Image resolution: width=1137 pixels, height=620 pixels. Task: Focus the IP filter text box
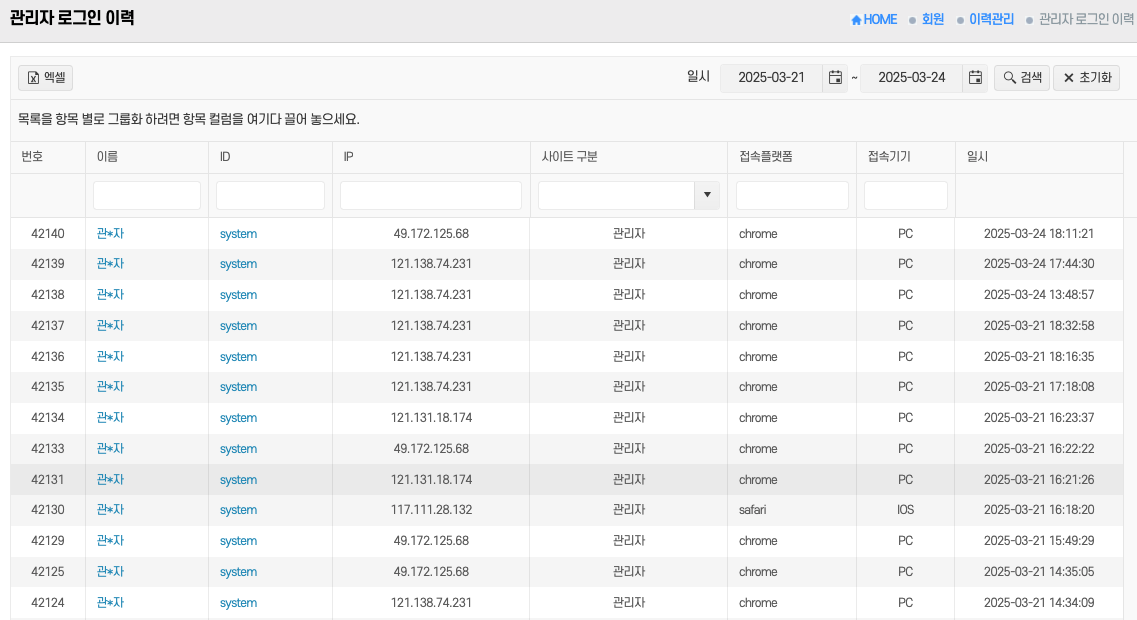point(430,195)
